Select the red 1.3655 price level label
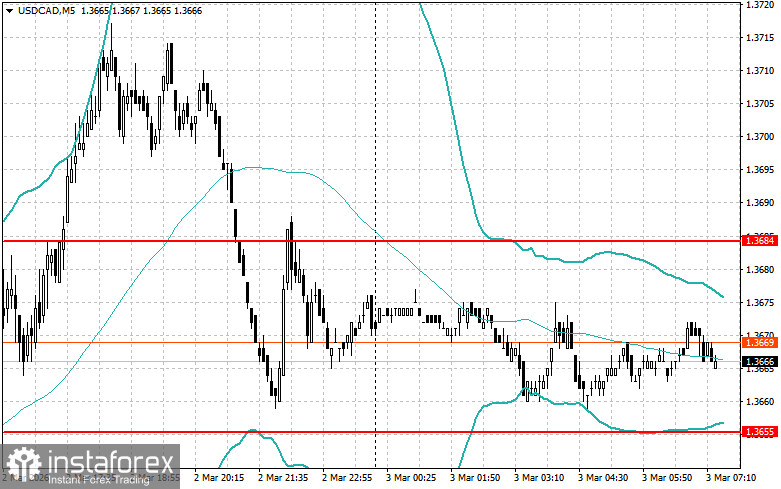Viewport: 781px width, 489px height. (760, 432)
